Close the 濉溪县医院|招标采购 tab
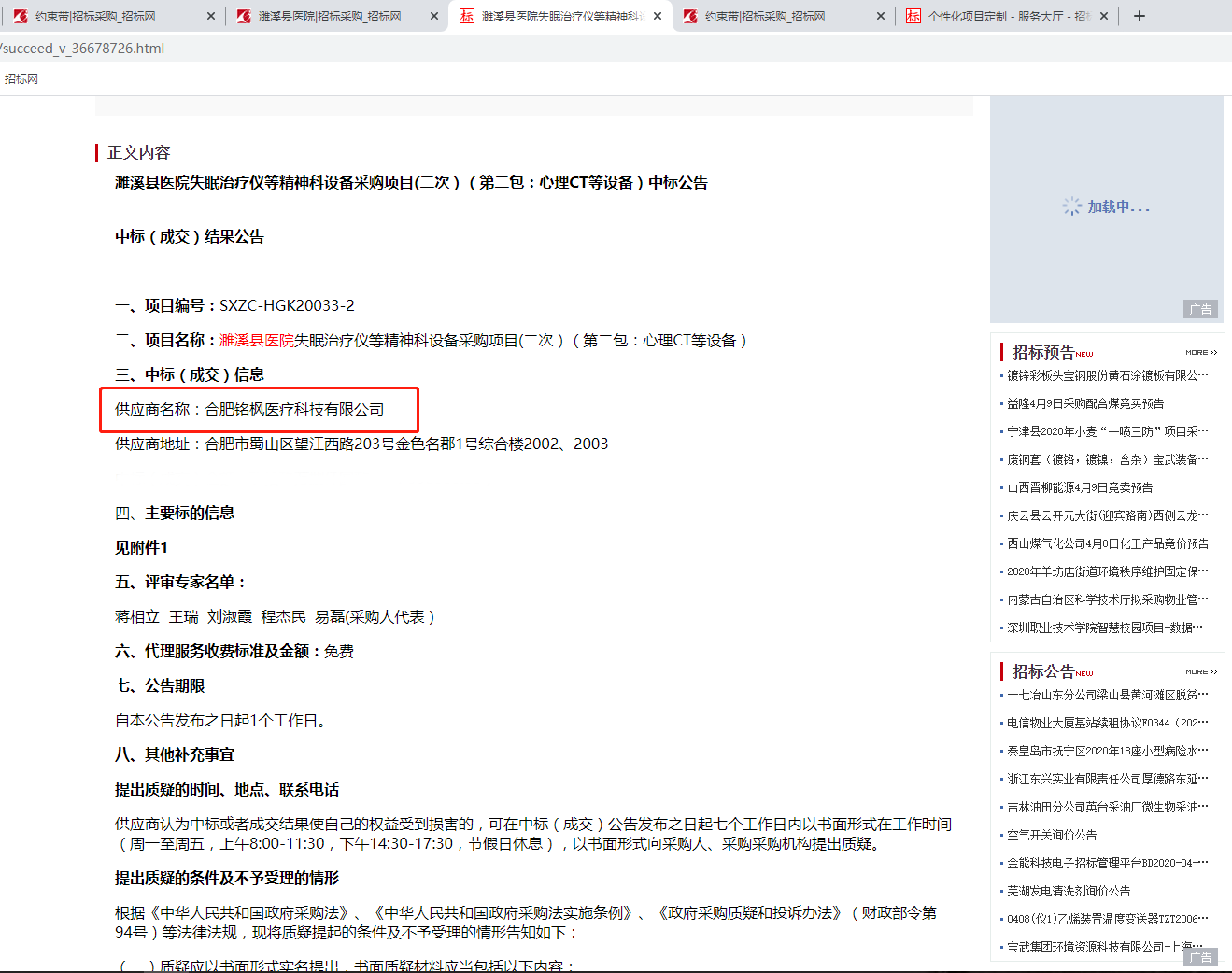Screen dimensions: 1232x973 pos(434,16)
